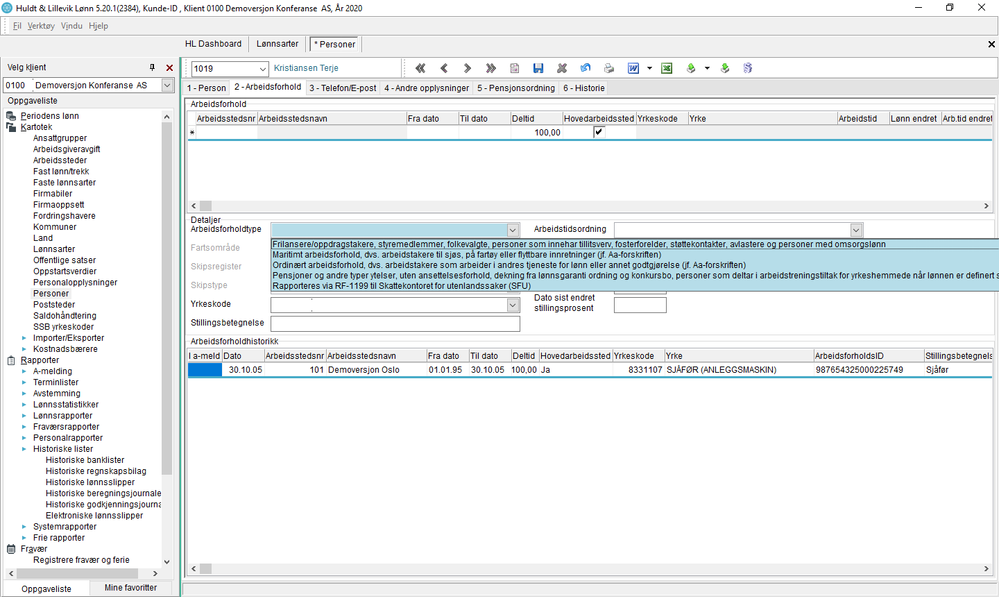This screenshot has height=597, width=999.
Task: Open the Hjelp menu
Action: [98, 26]
